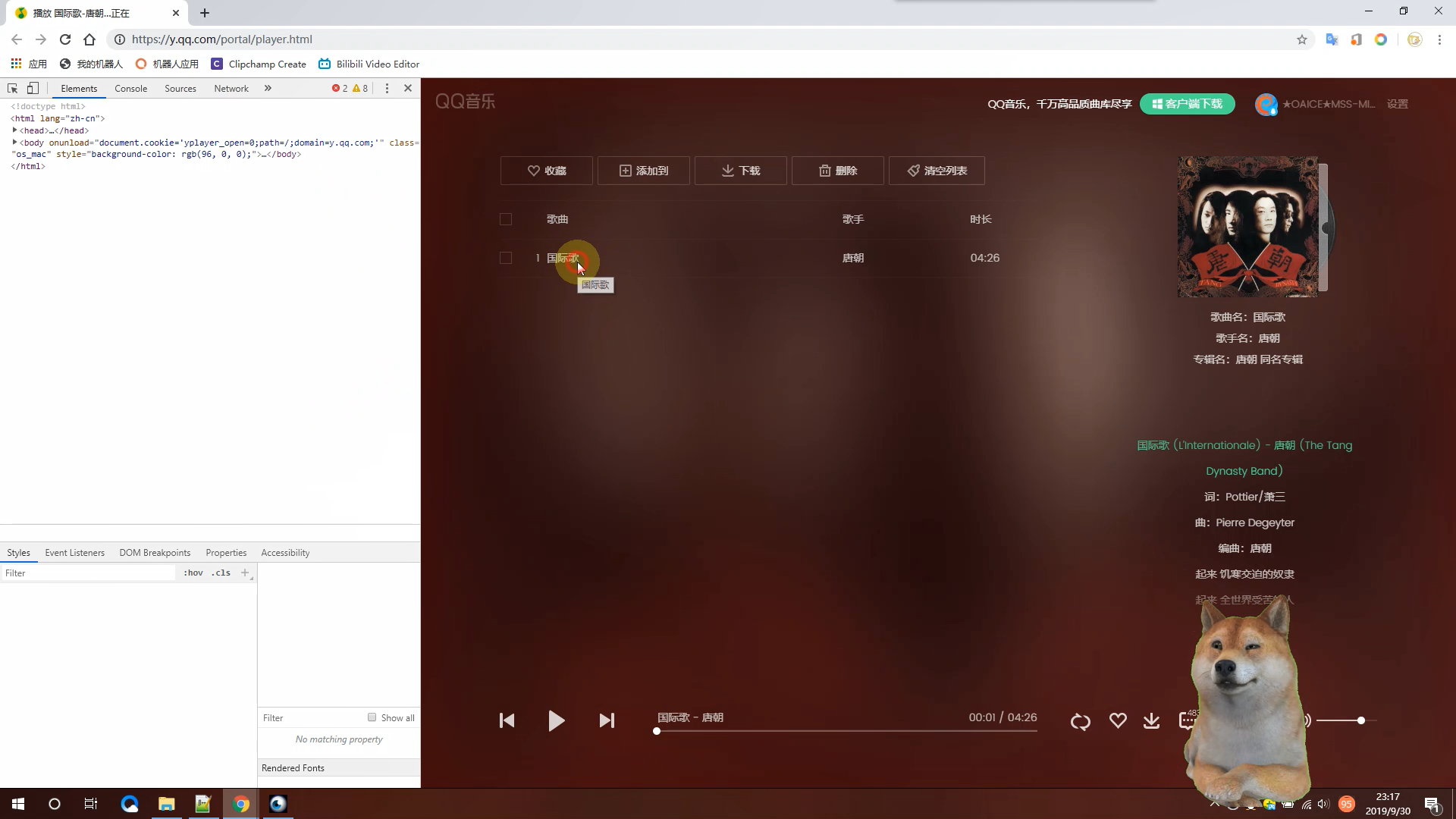Open the Sources tab
1456x819 pixels.
click(180, 89)
